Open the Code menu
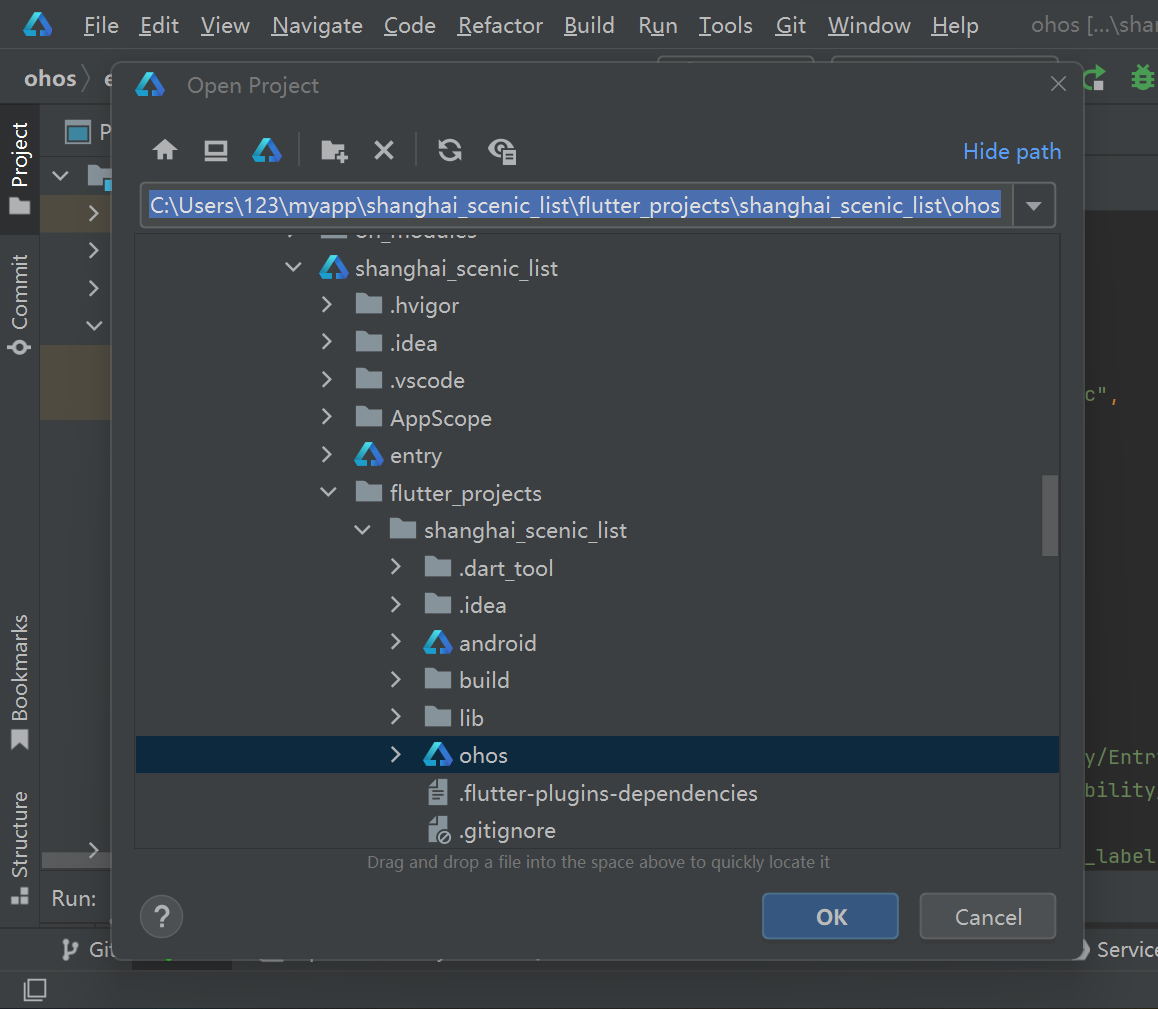The height and width of the screenshot is (1009, 1158). point(409,26)
